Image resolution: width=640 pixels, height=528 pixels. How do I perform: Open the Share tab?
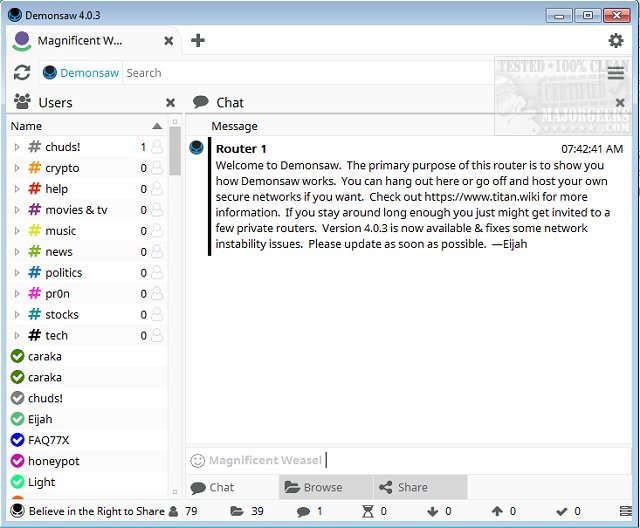point(420,487)
